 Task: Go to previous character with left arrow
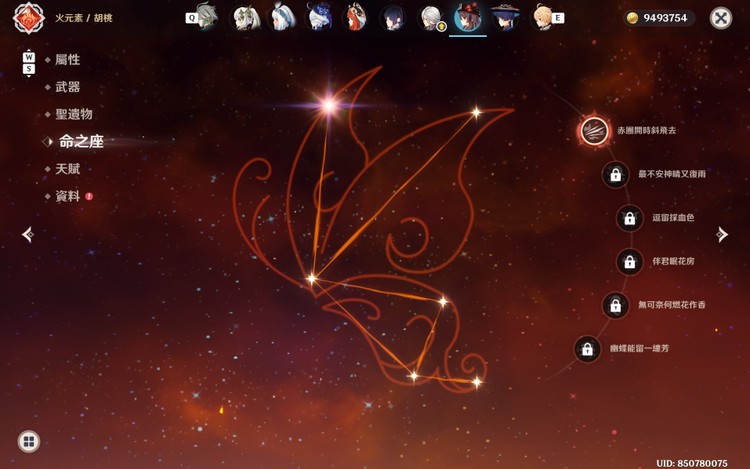(x=28, y=234)
